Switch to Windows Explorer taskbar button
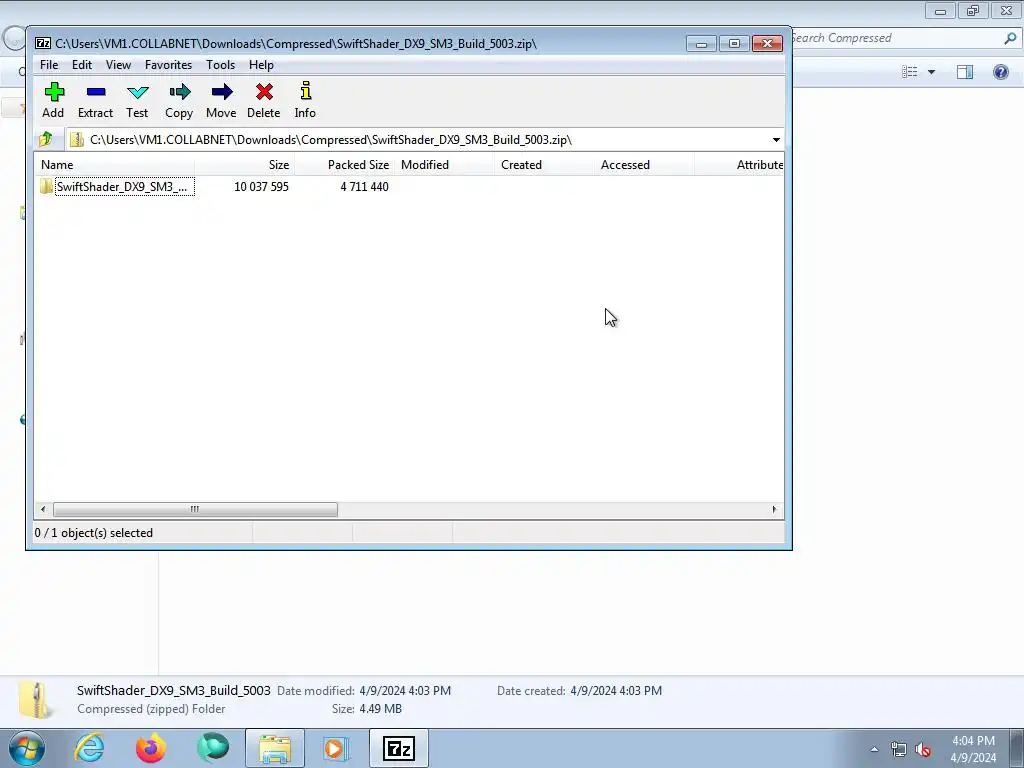The image size is (1024, 768). tap(275, 748)
